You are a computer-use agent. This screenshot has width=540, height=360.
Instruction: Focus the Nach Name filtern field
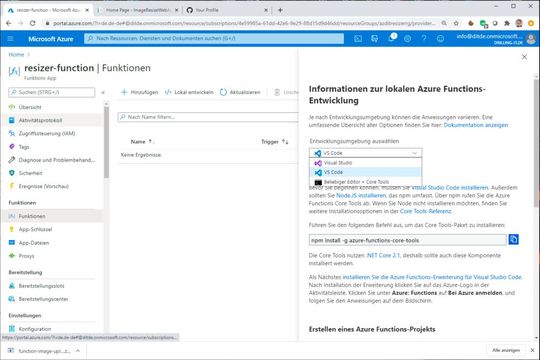tap(208, 117)
